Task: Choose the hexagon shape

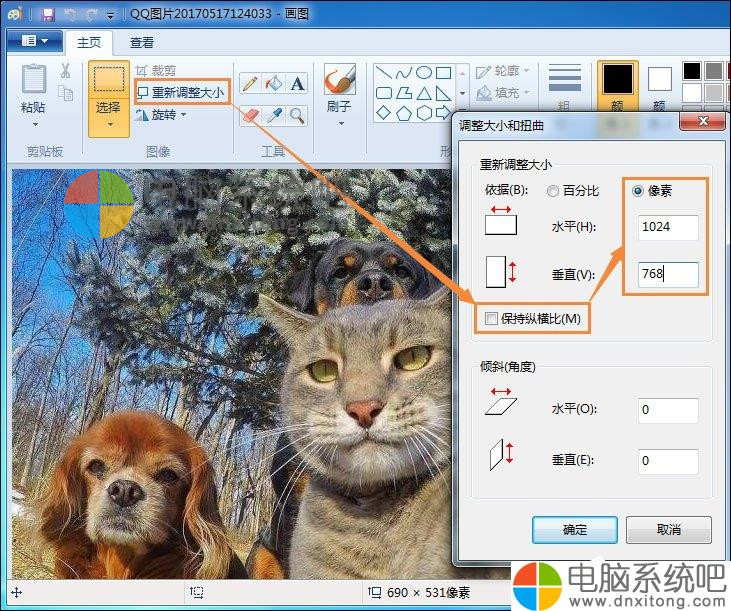Action: [x=423, y=113]
